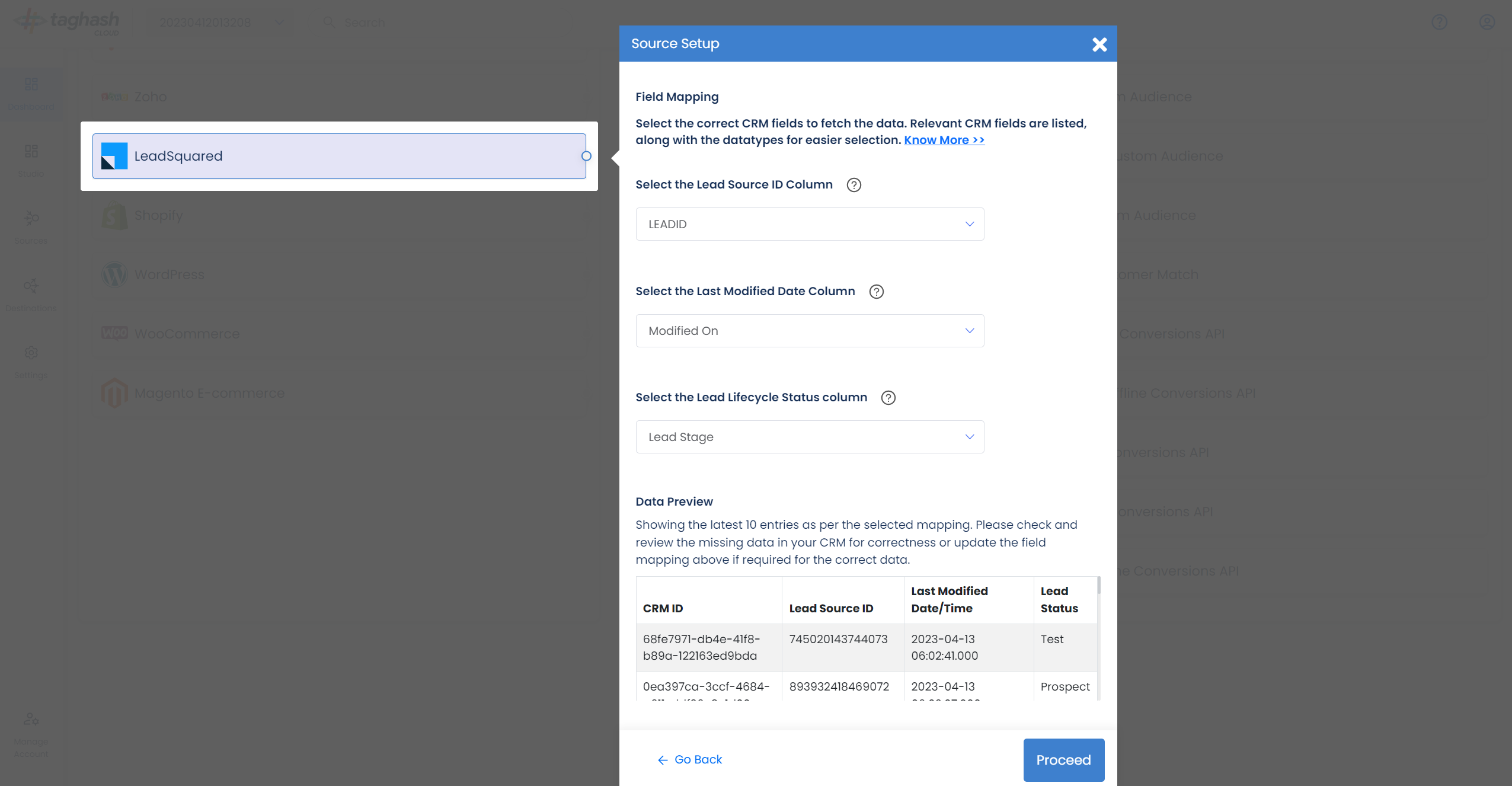Click the Magento logo icon
The height and width of the screenshot is (786, 1512).
(114, 393)
